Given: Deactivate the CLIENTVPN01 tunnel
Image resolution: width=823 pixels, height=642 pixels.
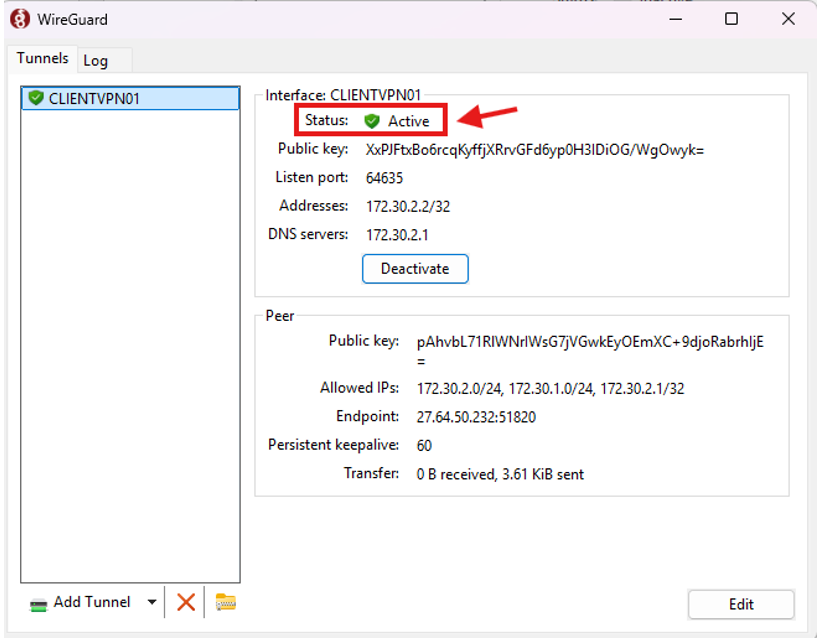Looking at the screenshot, I should click(x=415, y=269).
